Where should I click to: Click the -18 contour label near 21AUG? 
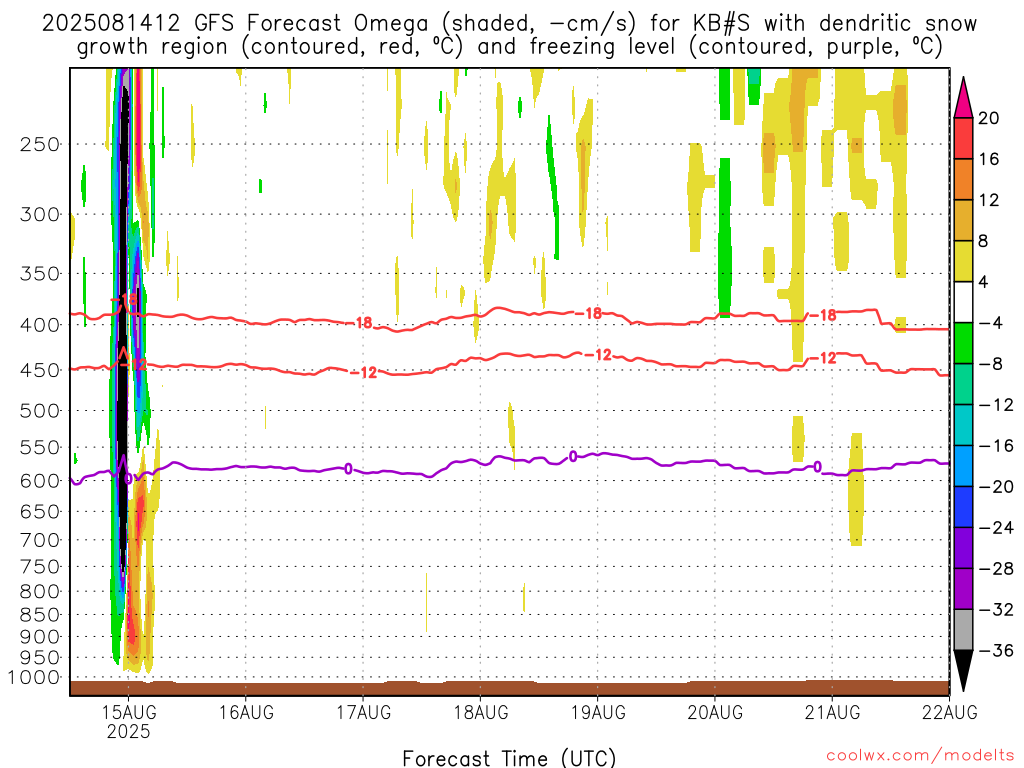coord(823,315)
